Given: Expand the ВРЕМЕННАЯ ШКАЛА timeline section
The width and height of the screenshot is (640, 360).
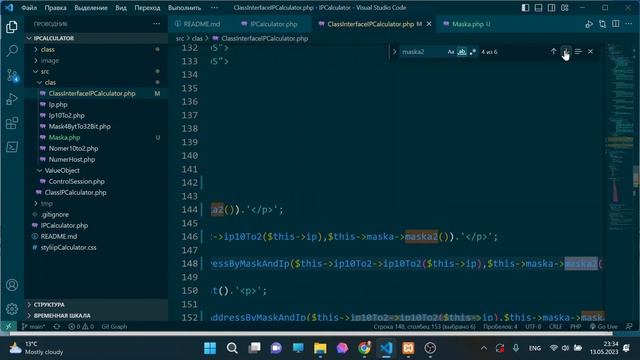Looking at the screenshot, I should click(96, 316).
